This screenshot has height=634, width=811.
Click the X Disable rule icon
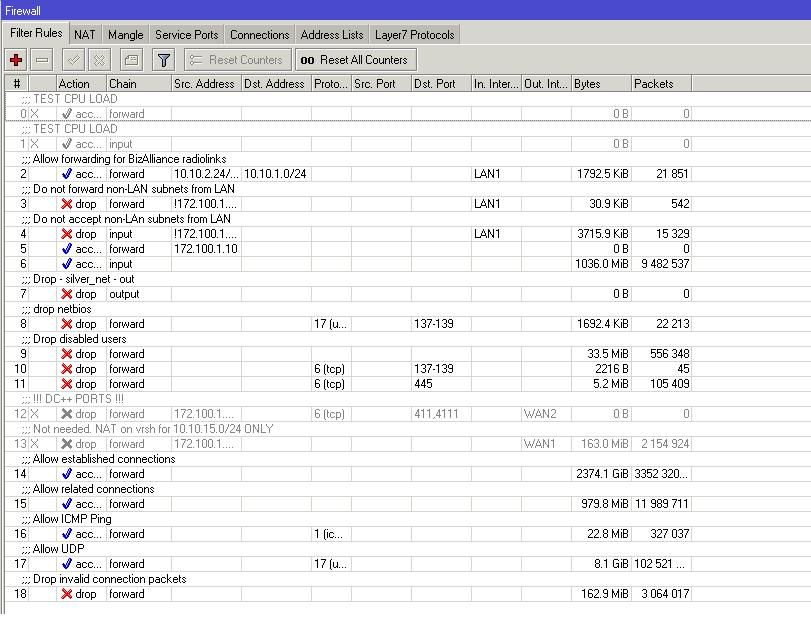tap(99, 60)
